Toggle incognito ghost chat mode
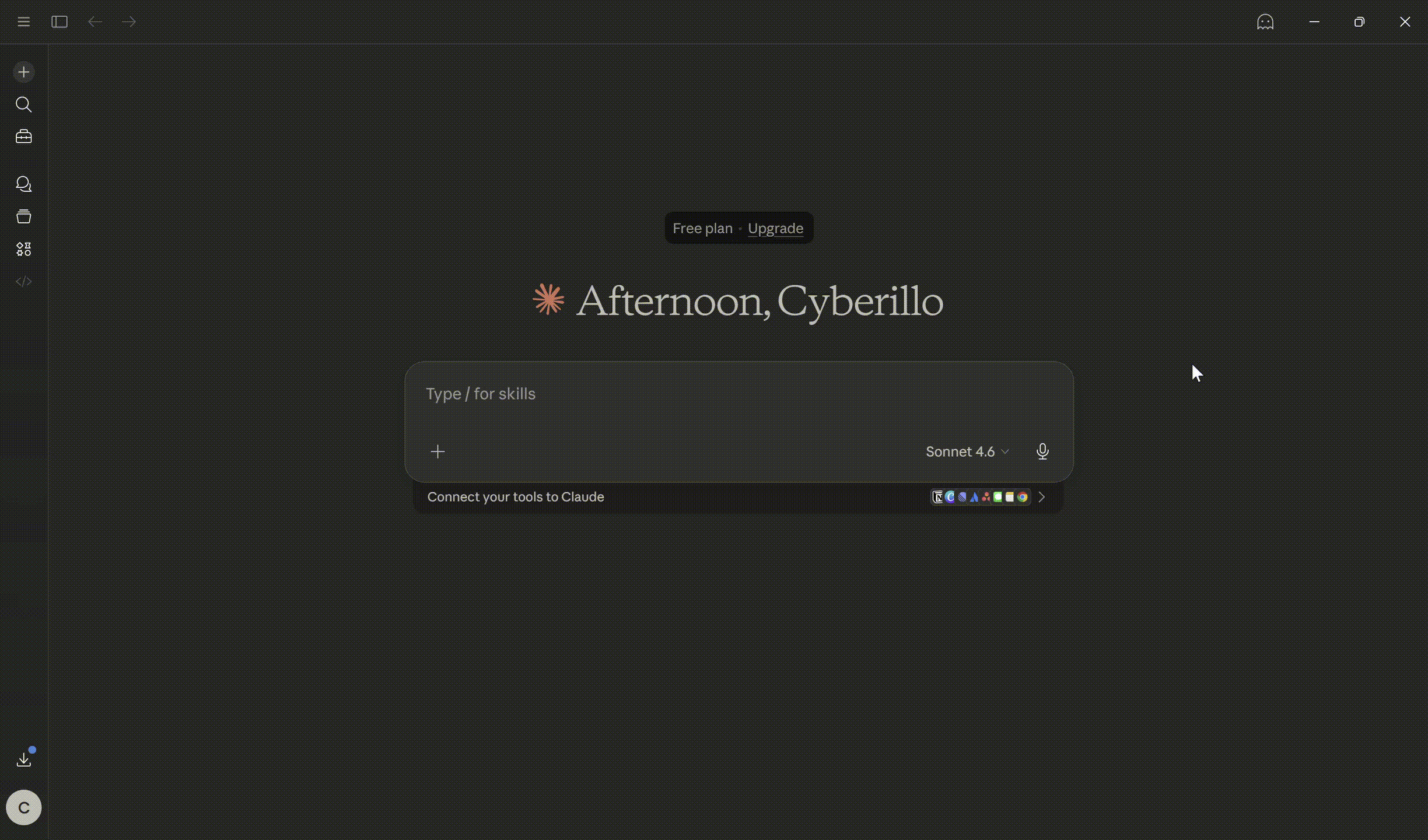The image size is (1428, 840). (1265, 22)
